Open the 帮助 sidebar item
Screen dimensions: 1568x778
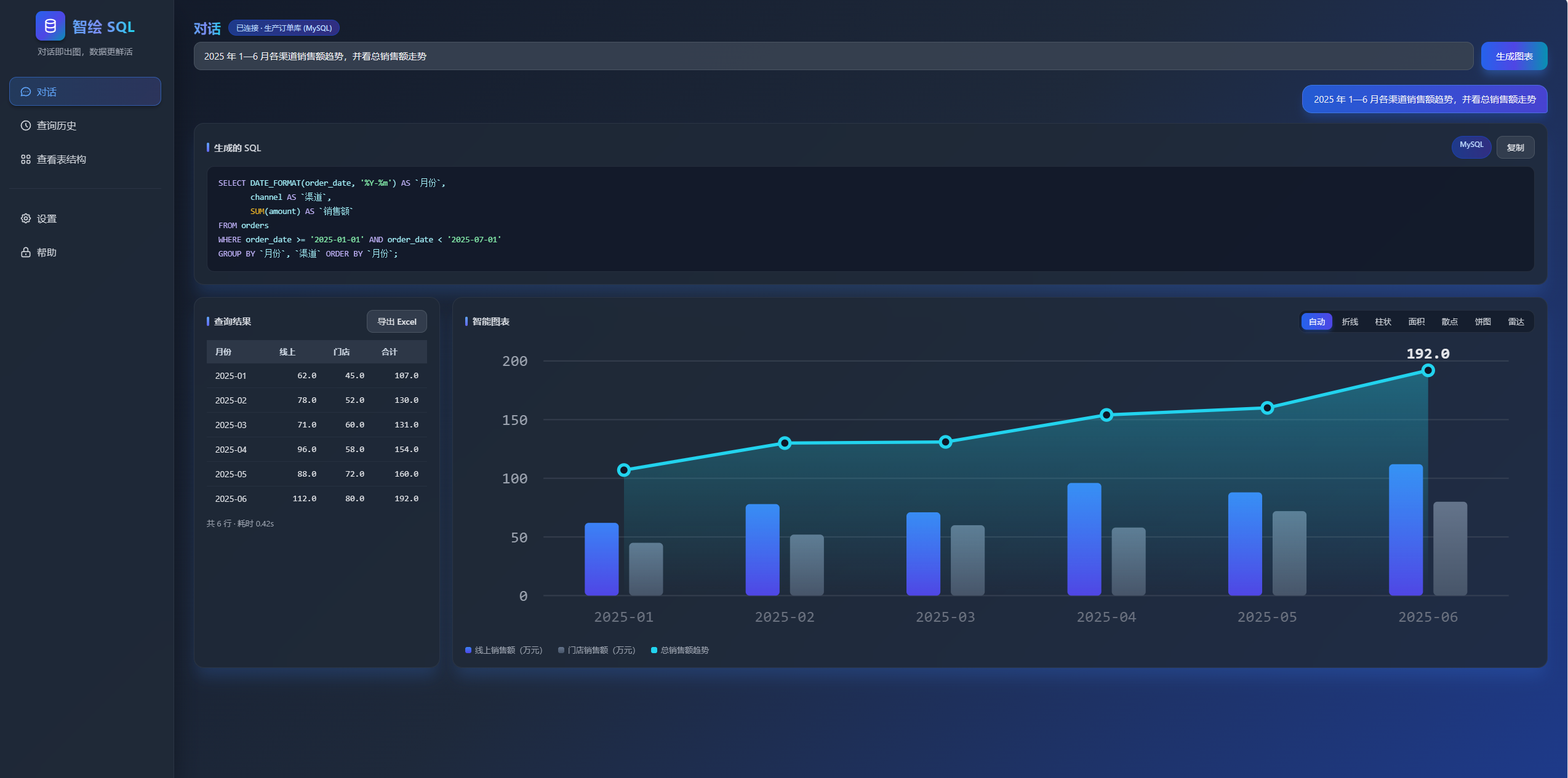coord(85,252)
